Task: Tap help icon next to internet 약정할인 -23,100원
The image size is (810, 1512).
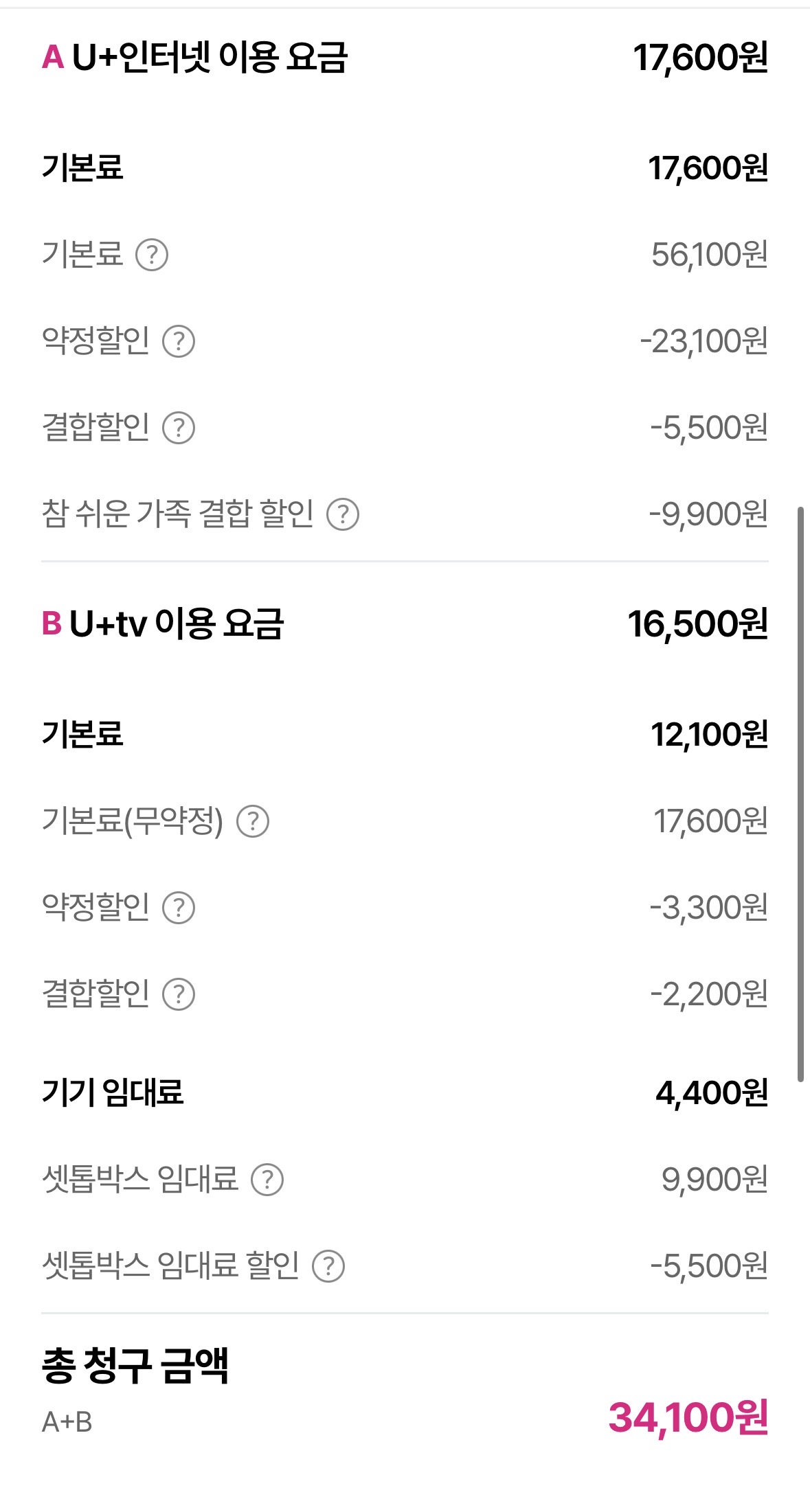Action: click(x=179, y=341)
